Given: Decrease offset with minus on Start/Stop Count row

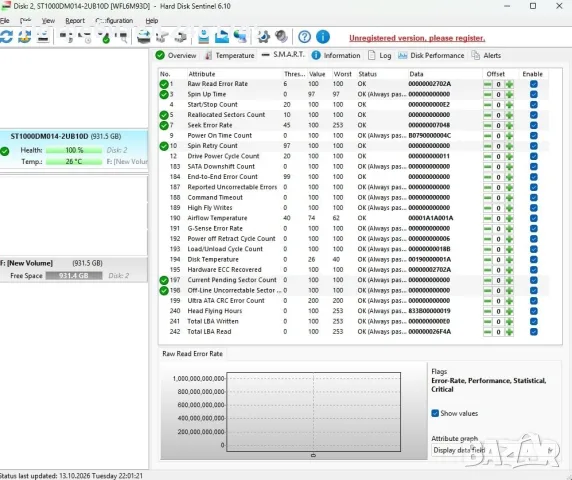Looking at the screenshot, I should pyautogui.click(x=487, y=105).
